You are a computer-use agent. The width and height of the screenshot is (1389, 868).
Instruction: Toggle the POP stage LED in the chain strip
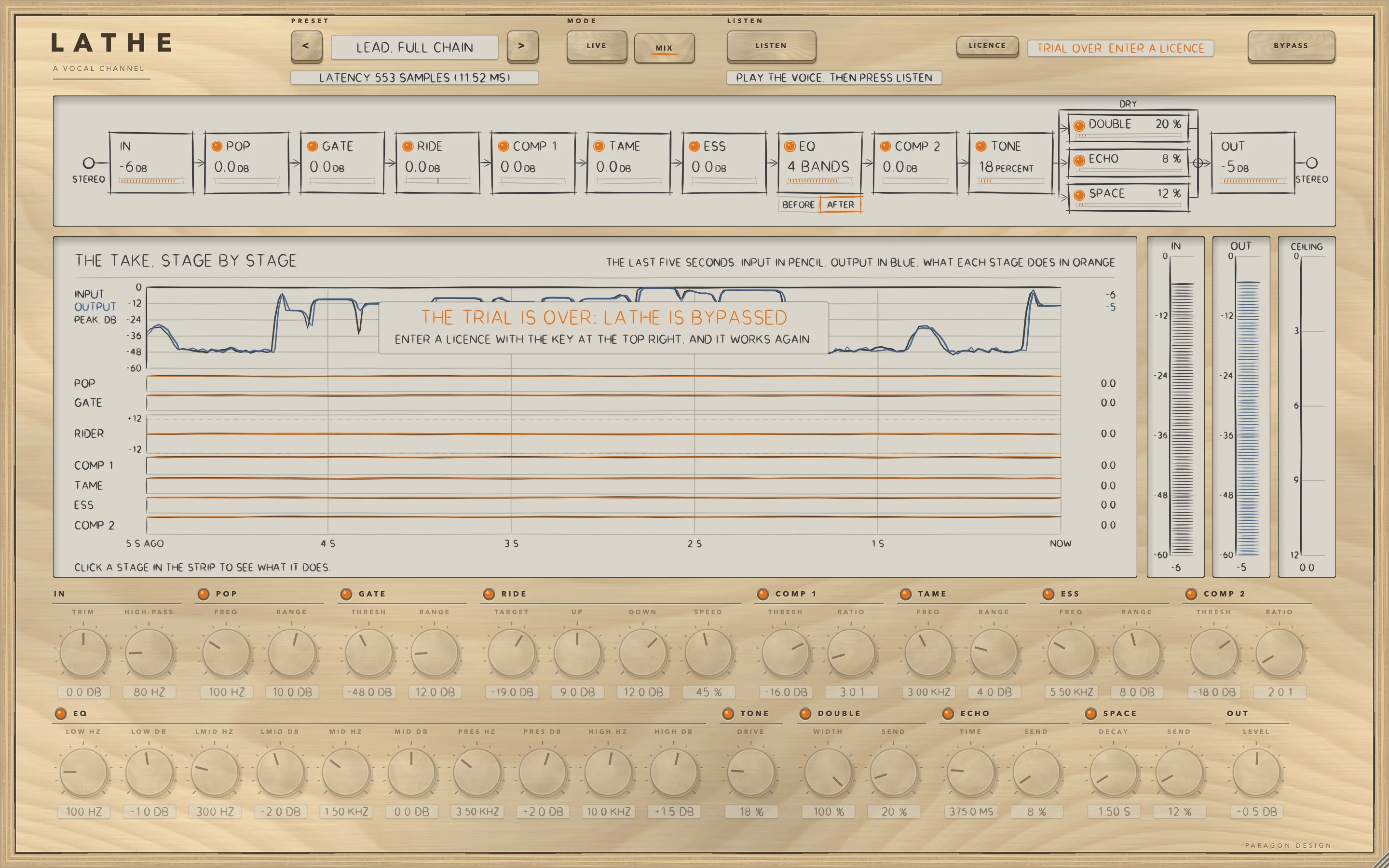(x=217, y=147)
